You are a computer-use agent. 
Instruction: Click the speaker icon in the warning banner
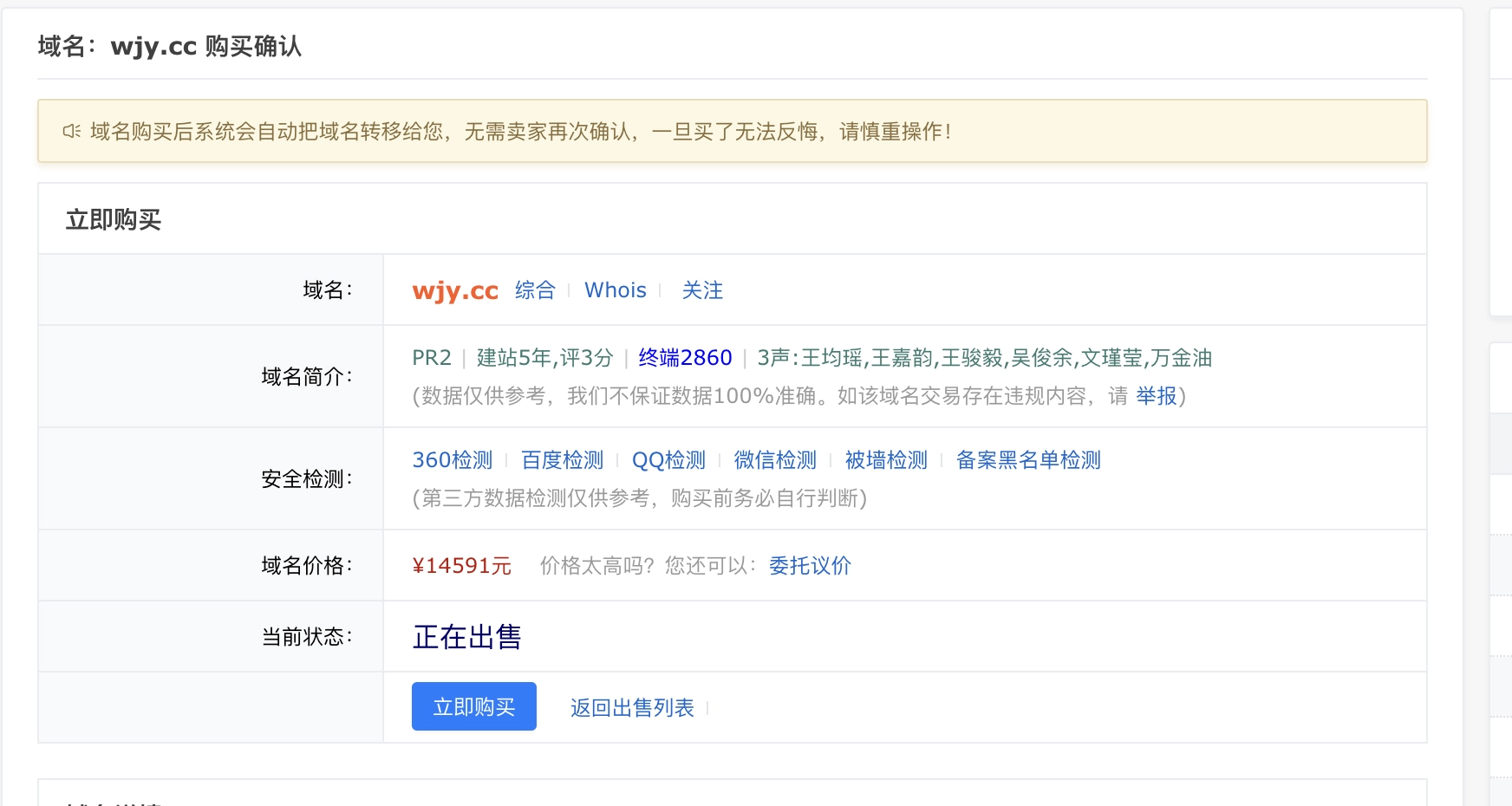72,131
